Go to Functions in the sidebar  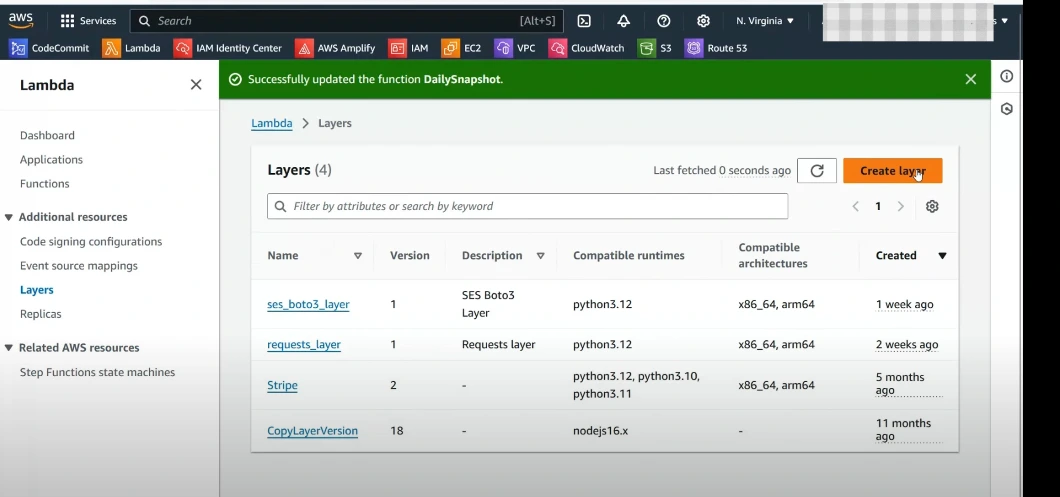click(45, 184)
